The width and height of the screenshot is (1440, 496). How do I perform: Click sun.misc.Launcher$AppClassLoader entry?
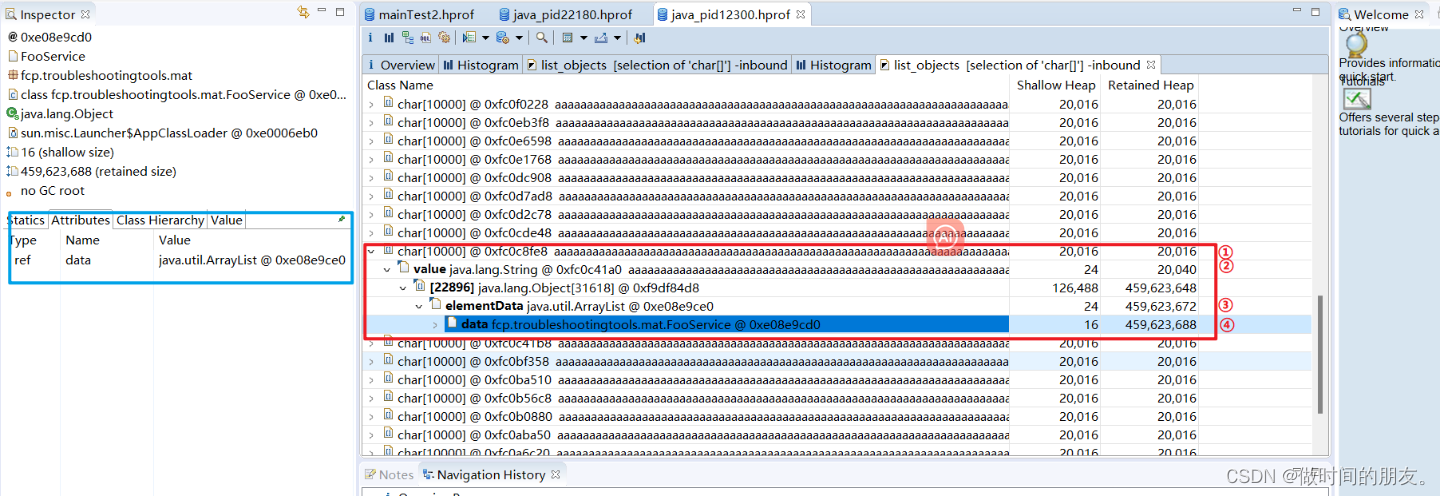pyautogui.click(x=170, y=133)
